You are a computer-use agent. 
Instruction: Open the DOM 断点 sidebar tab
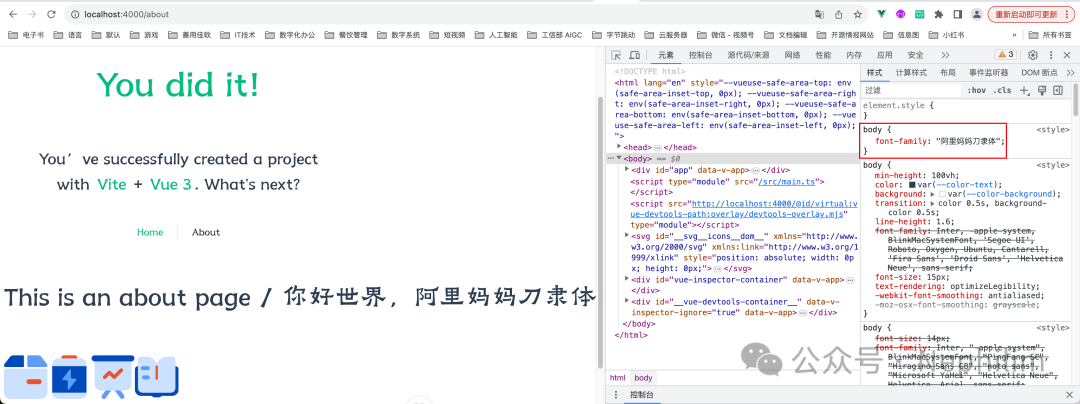(x=1039, y=72)
